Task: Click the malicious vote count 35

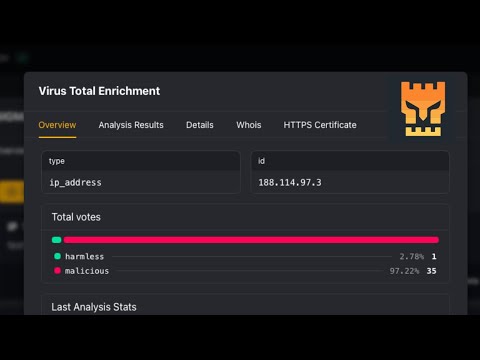Action: coord(431,271)
